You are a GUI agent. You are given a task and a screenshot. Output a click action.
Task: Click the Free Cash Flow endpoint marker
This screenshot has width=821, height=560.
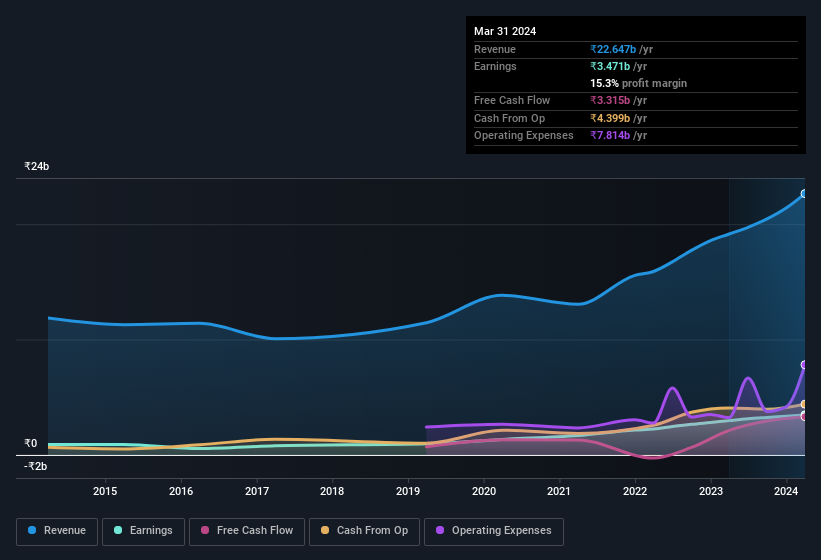(804, 416)
